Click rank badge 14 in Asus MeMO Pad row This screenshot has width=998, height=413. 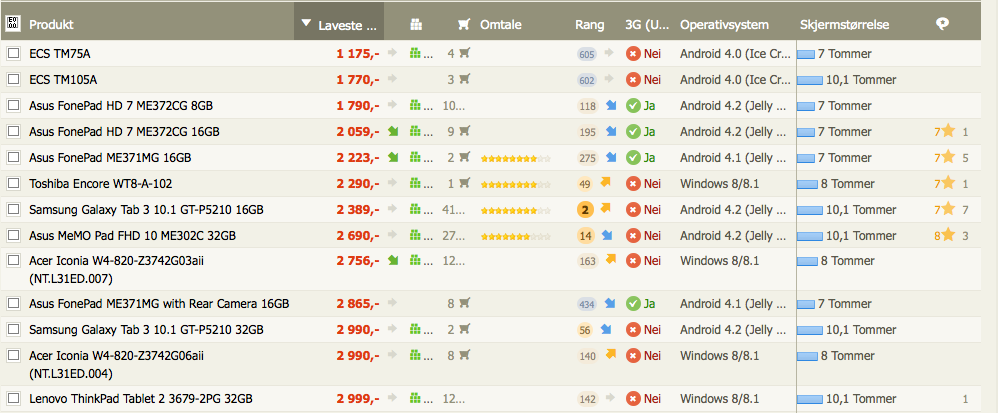586,235
